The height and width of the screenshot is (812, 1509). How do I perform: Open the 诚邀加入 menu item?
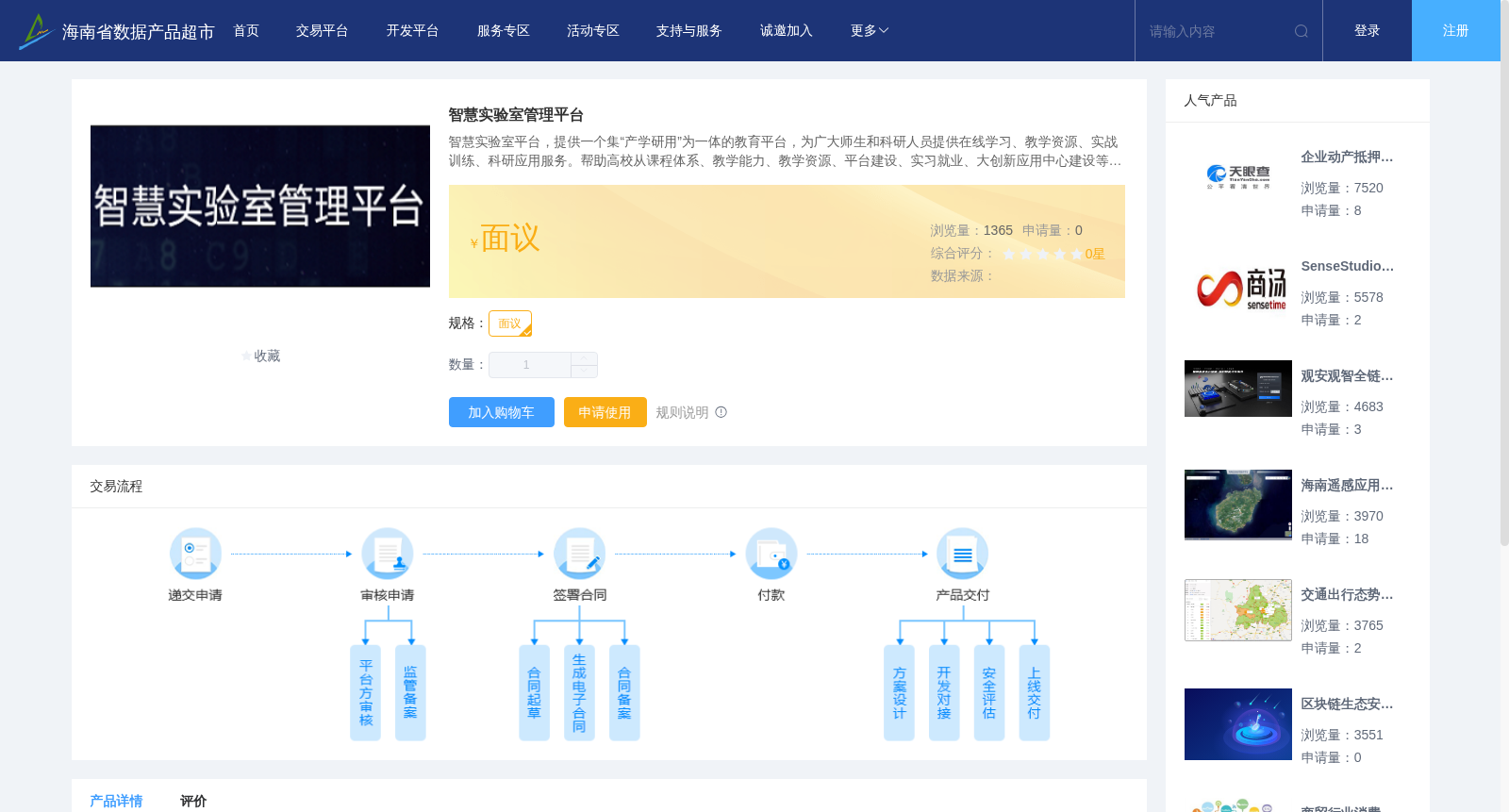[x=787, y=31]
